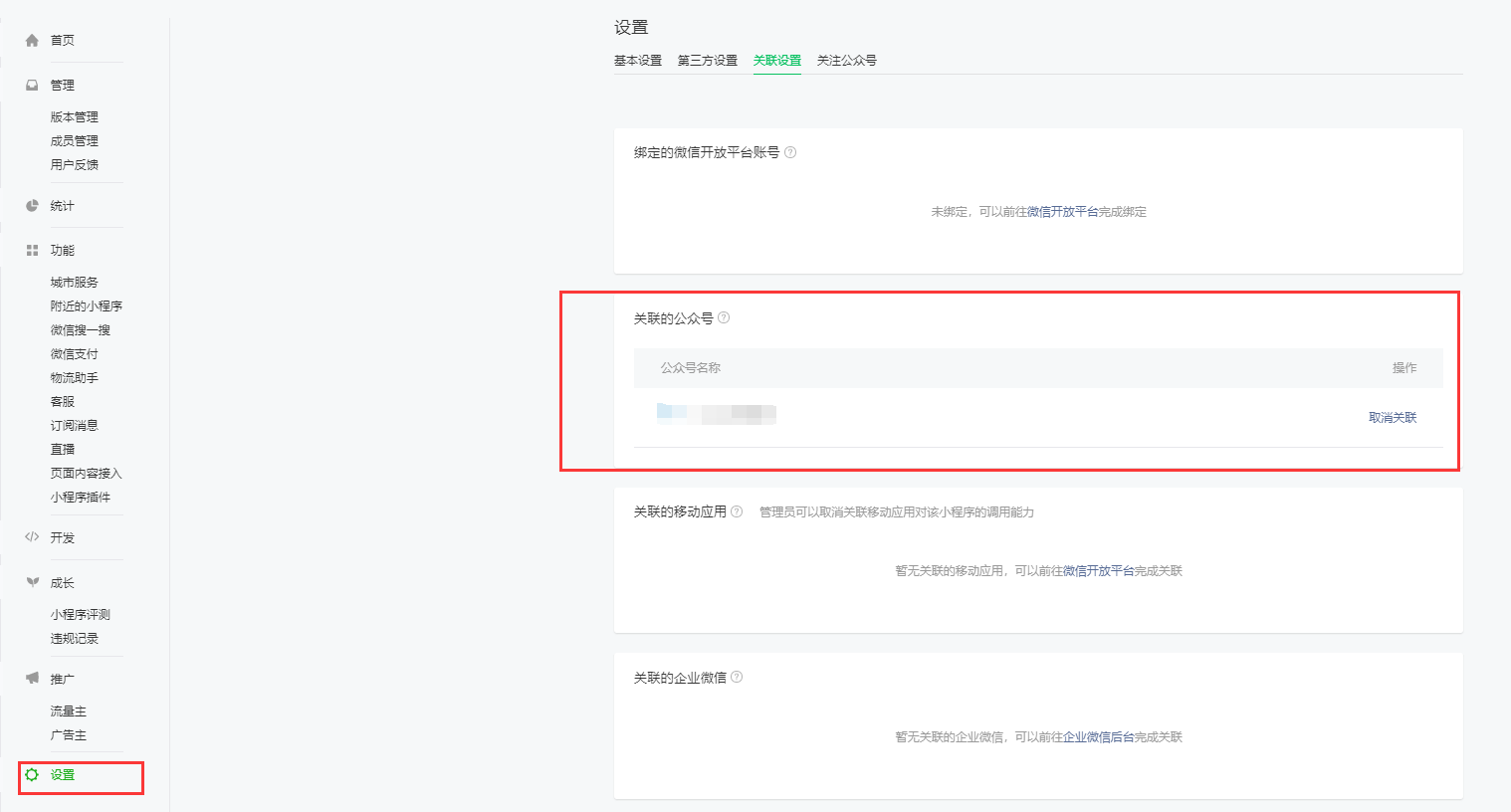
Task: Open 管理 section in the sidebar
Action: click(63, 85)
